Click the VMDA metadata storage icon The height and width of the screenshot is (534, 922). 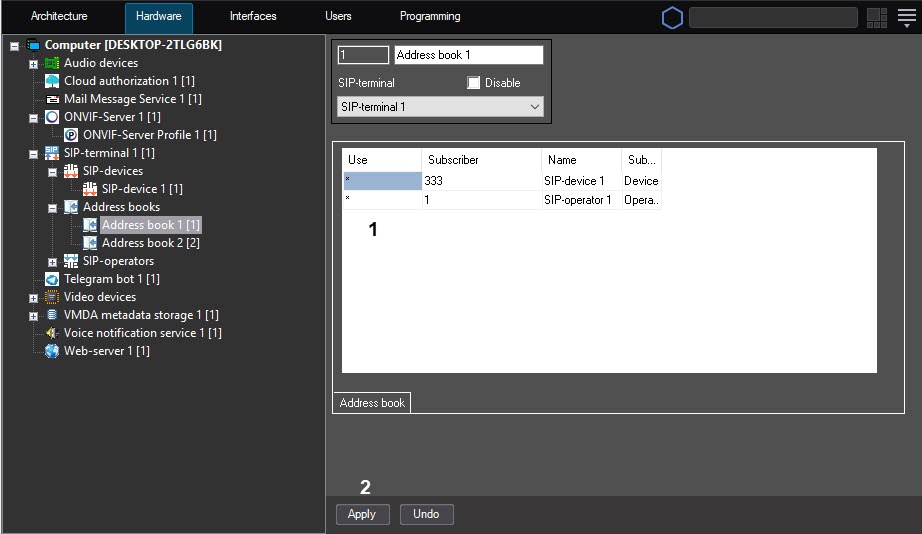(x=52, y=315)
